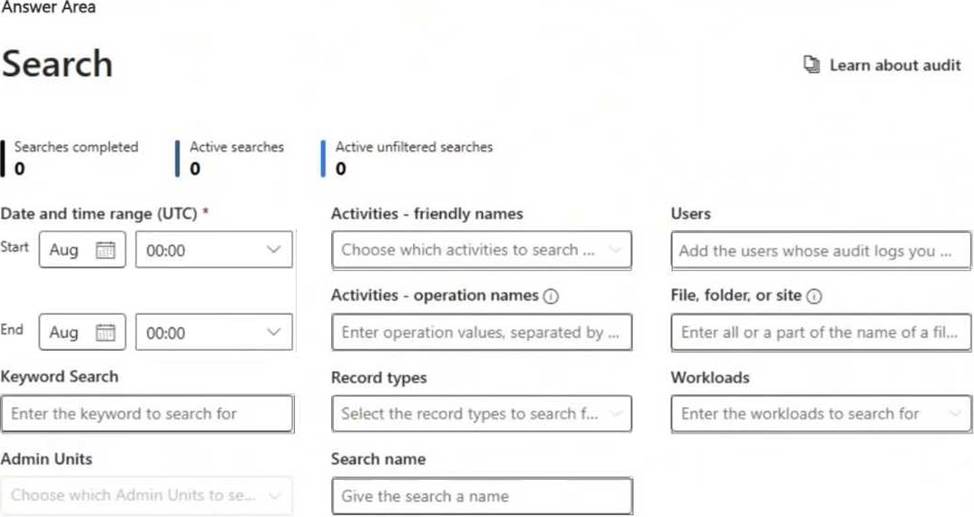Focus the Users input field

(x=821, y=251)
